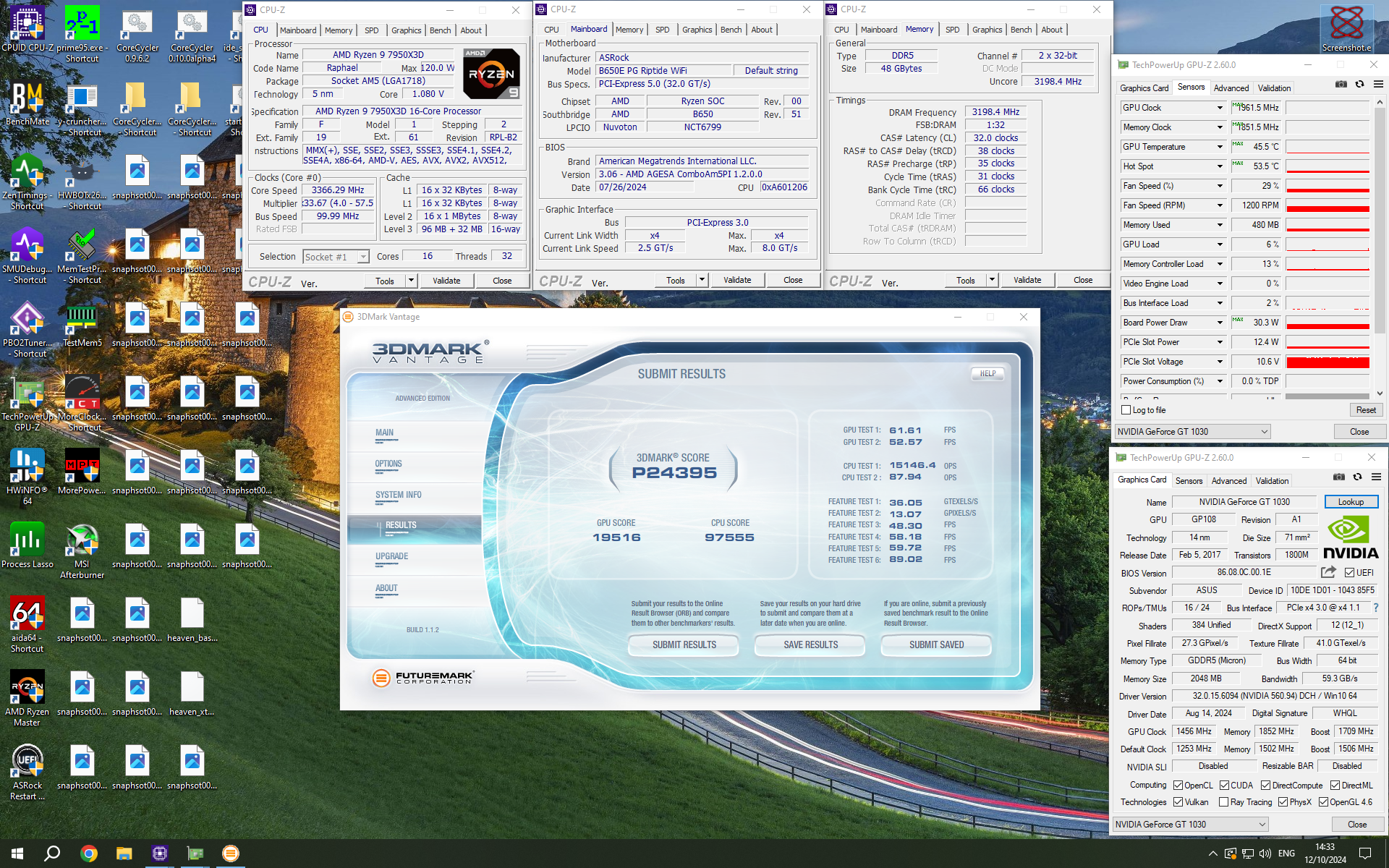Viewport: 1389px width, 868px height.
Task: Open the Validation tab in GPU-Z Graphics Card window
Action: (x=1272, y=481)
